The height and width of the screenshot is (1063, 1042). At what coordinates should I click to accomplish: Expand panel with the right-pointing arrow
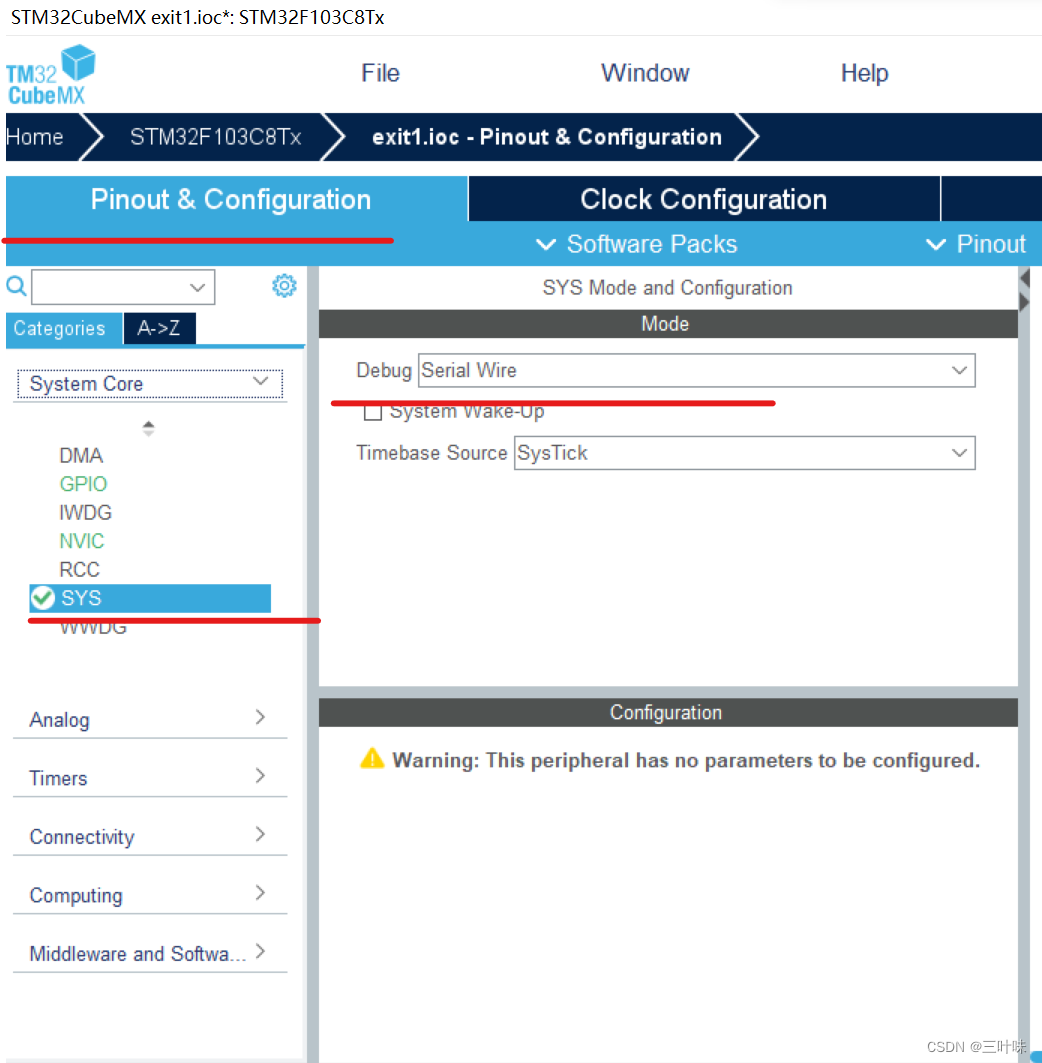1024,301
